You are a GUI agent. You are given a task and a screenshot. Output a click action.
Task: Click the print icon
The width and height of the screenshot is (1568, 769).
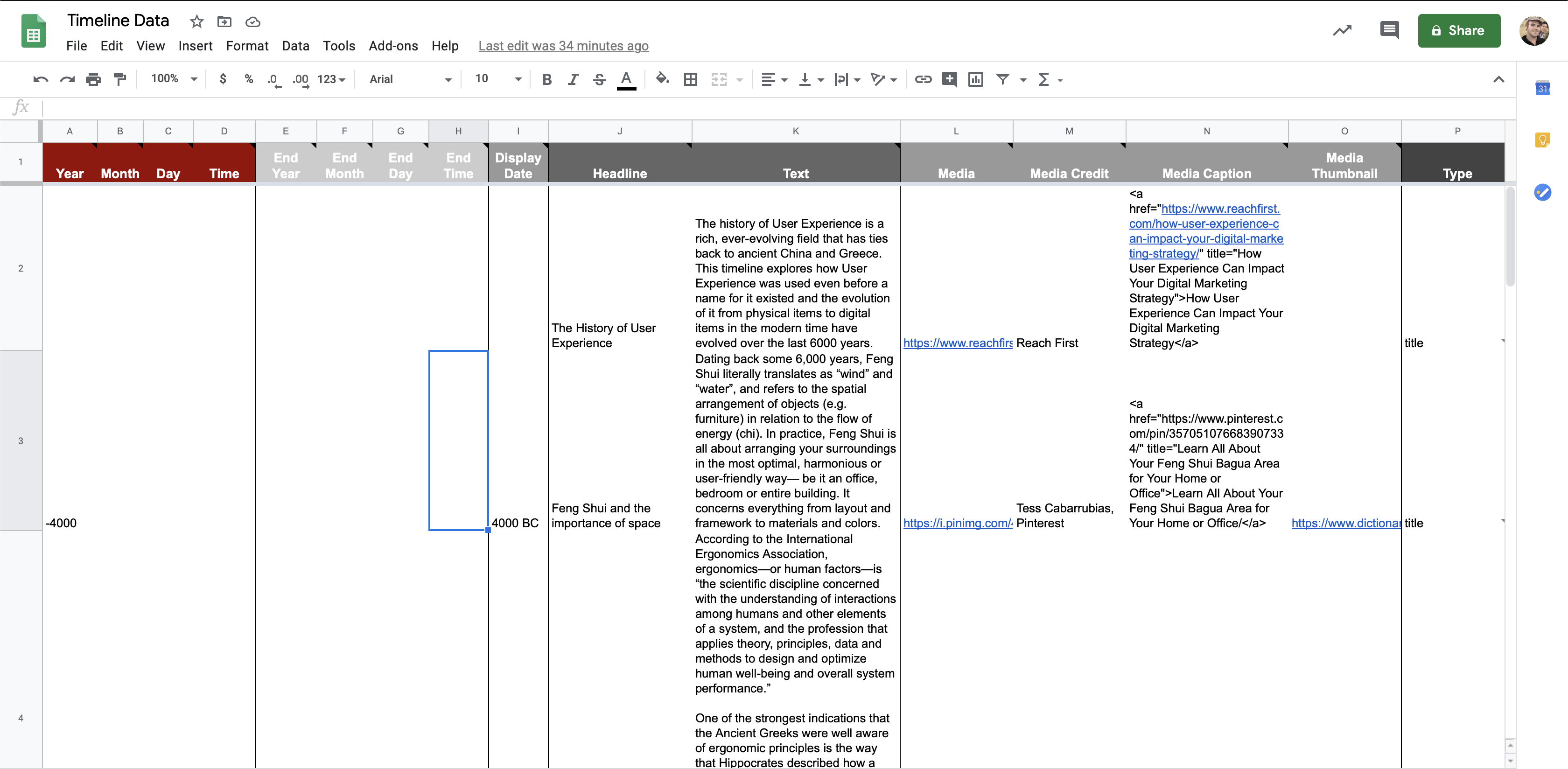(x=93, y=79)
